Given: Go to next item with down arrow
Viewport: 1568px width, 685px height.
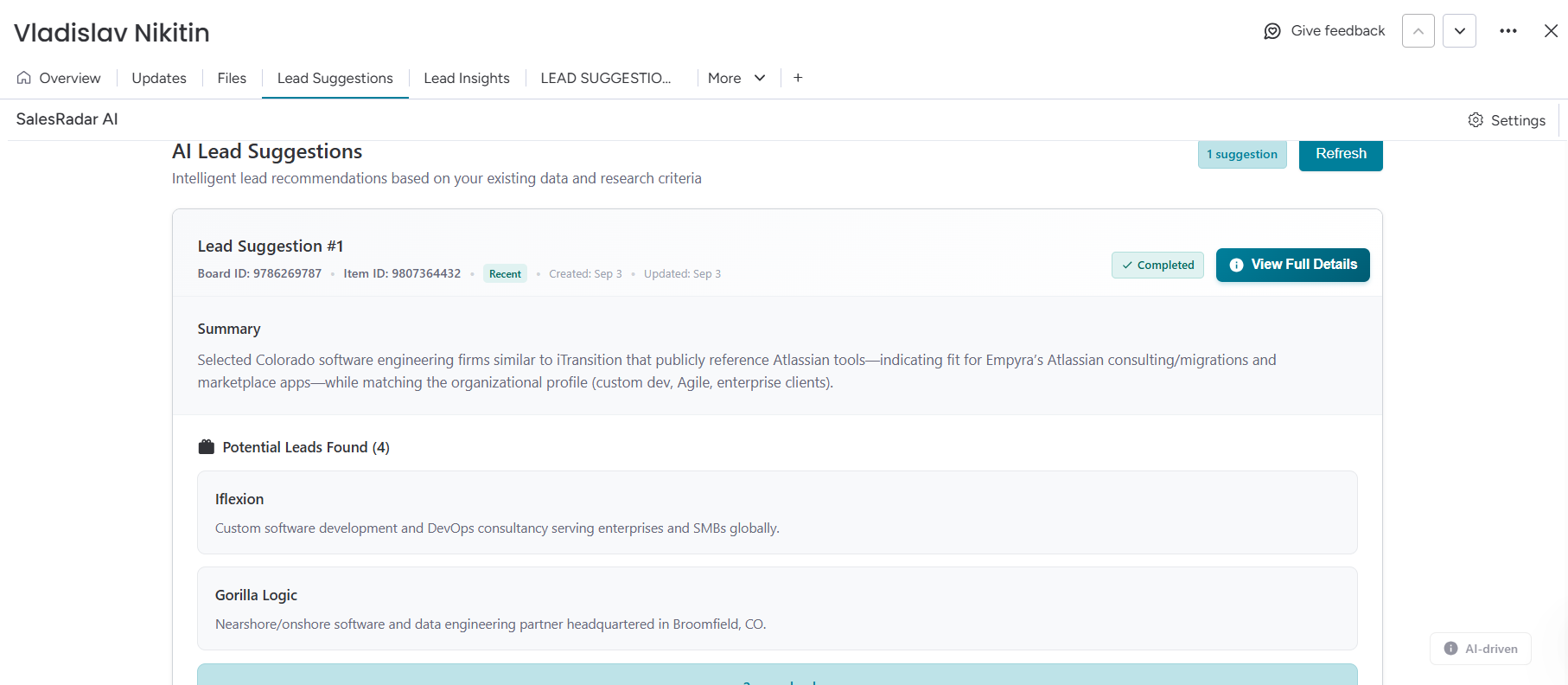Looking at the screenshot, I should click(x=1459, y=31).
